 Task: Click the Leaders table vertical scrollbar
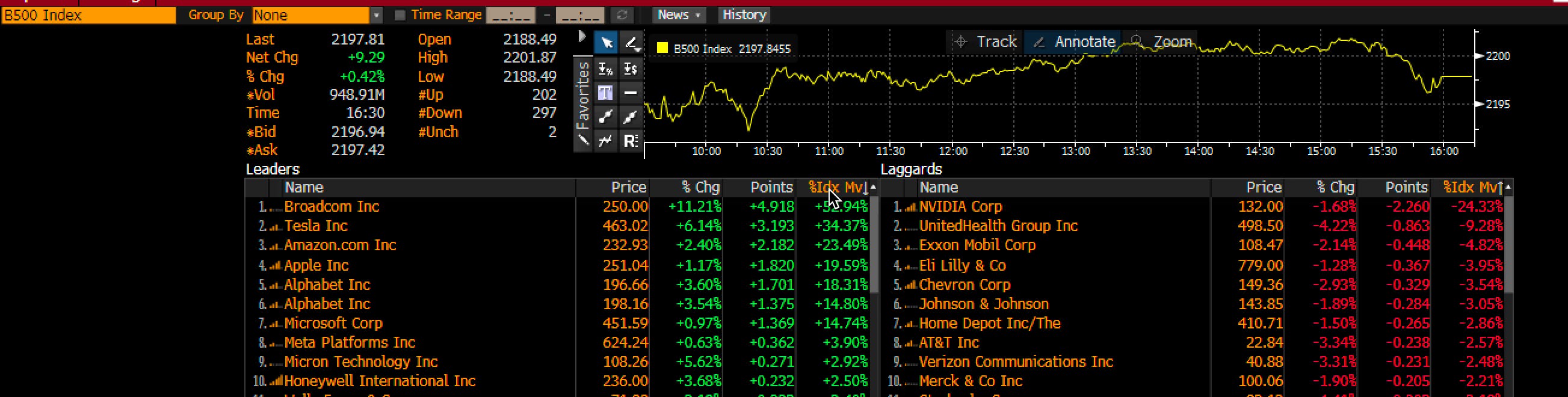click(x=874, y=244)
